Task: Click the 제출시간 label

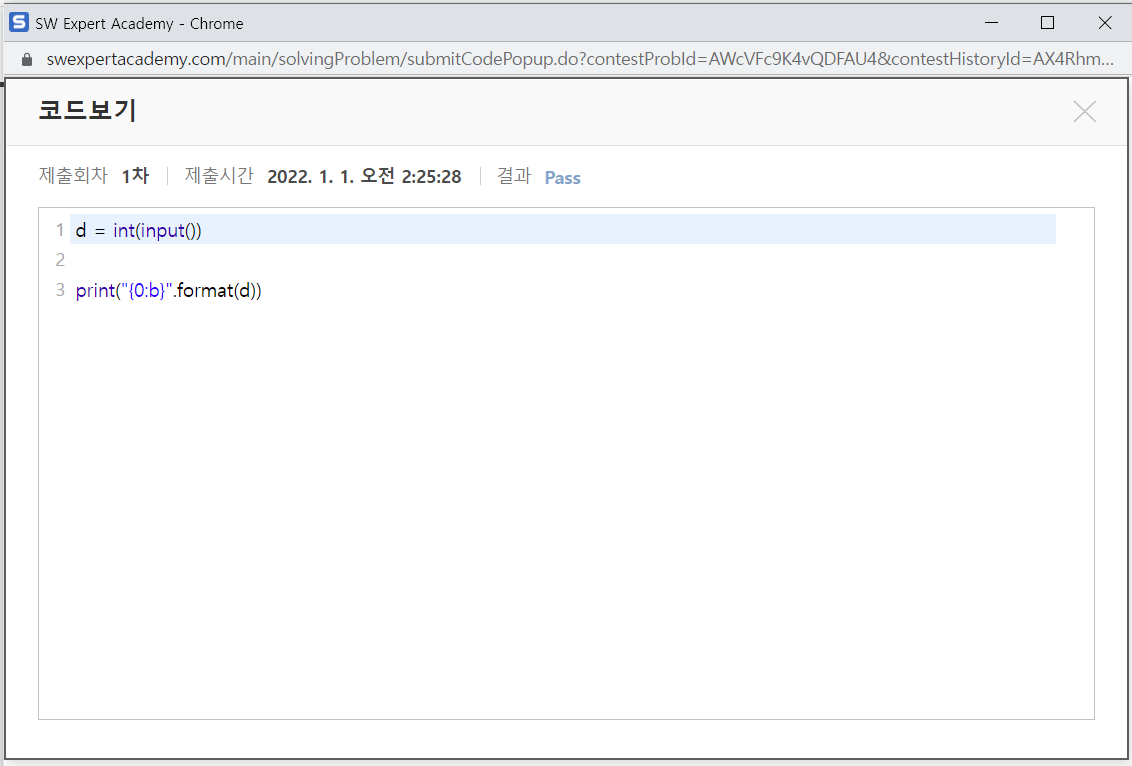Action: coord(219,175)
